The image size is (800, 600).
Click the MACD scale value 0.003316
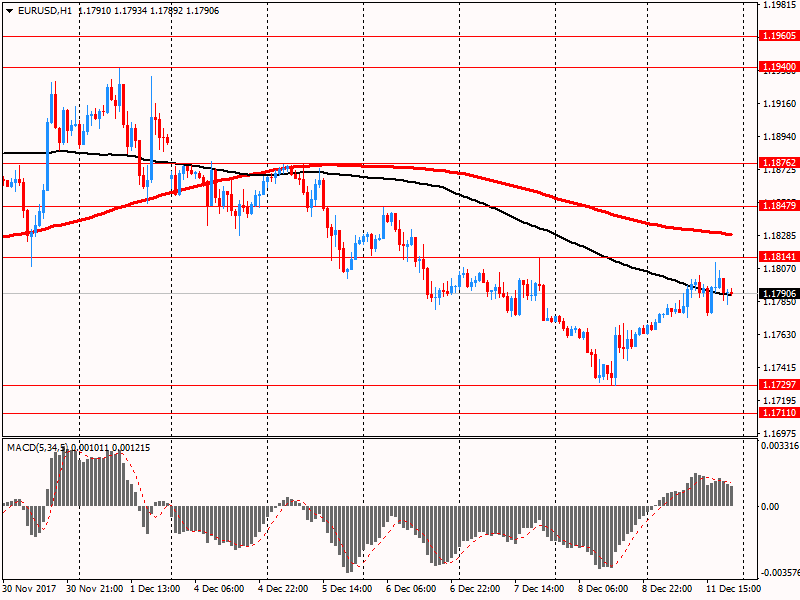pos(780,445)
